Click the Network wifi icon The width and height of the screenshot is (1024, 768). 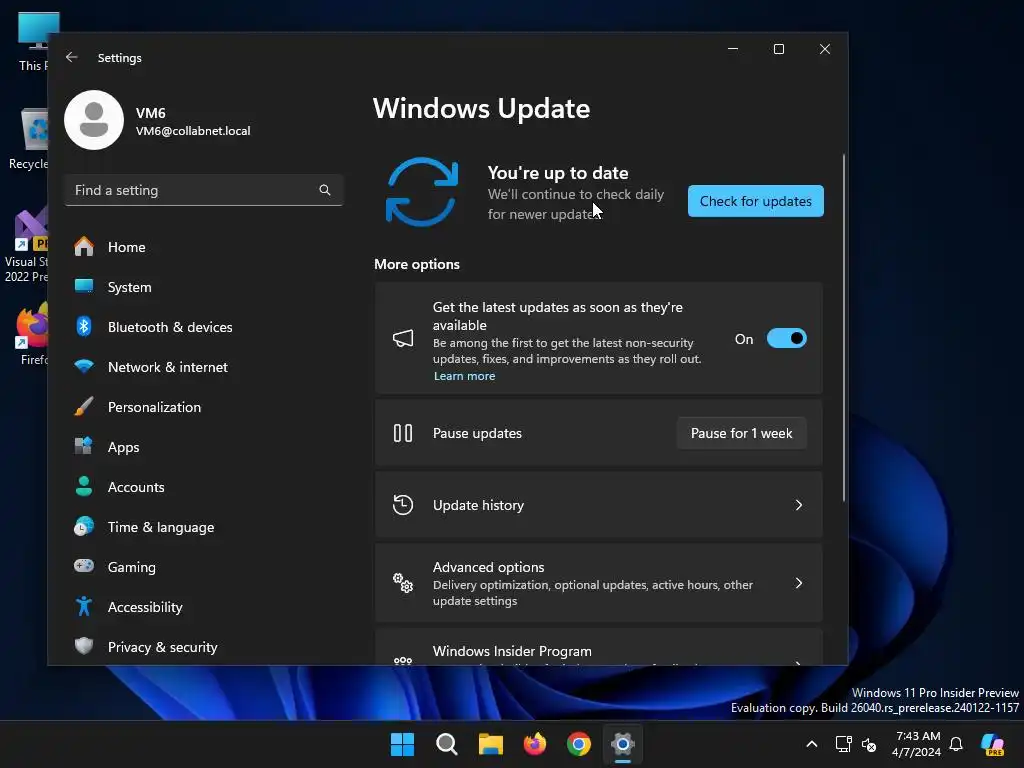tap(84, 366)
